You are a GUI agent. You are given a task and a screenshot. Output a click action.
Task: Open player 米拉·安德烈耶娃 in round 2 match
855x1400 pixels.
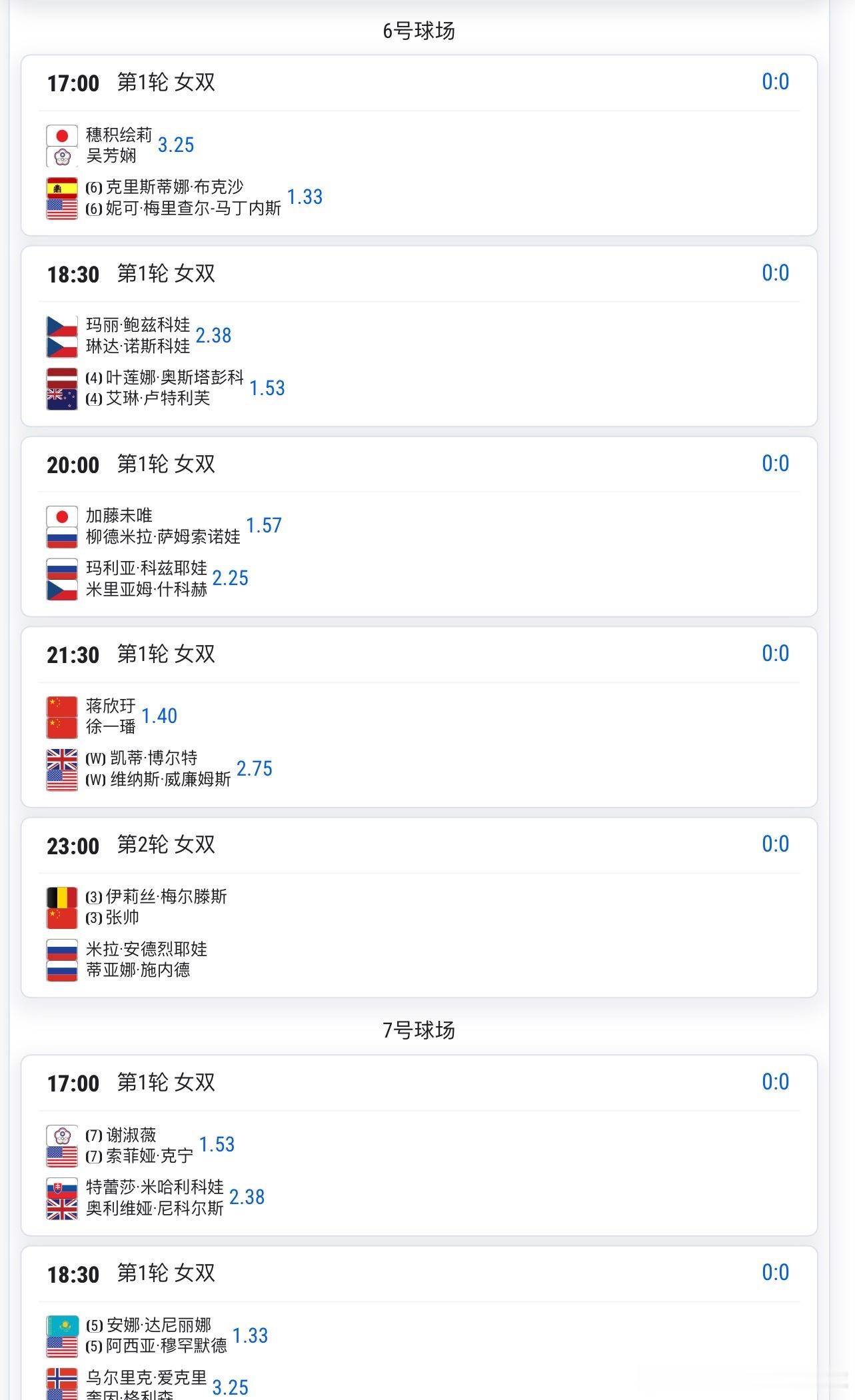point(147,949)
